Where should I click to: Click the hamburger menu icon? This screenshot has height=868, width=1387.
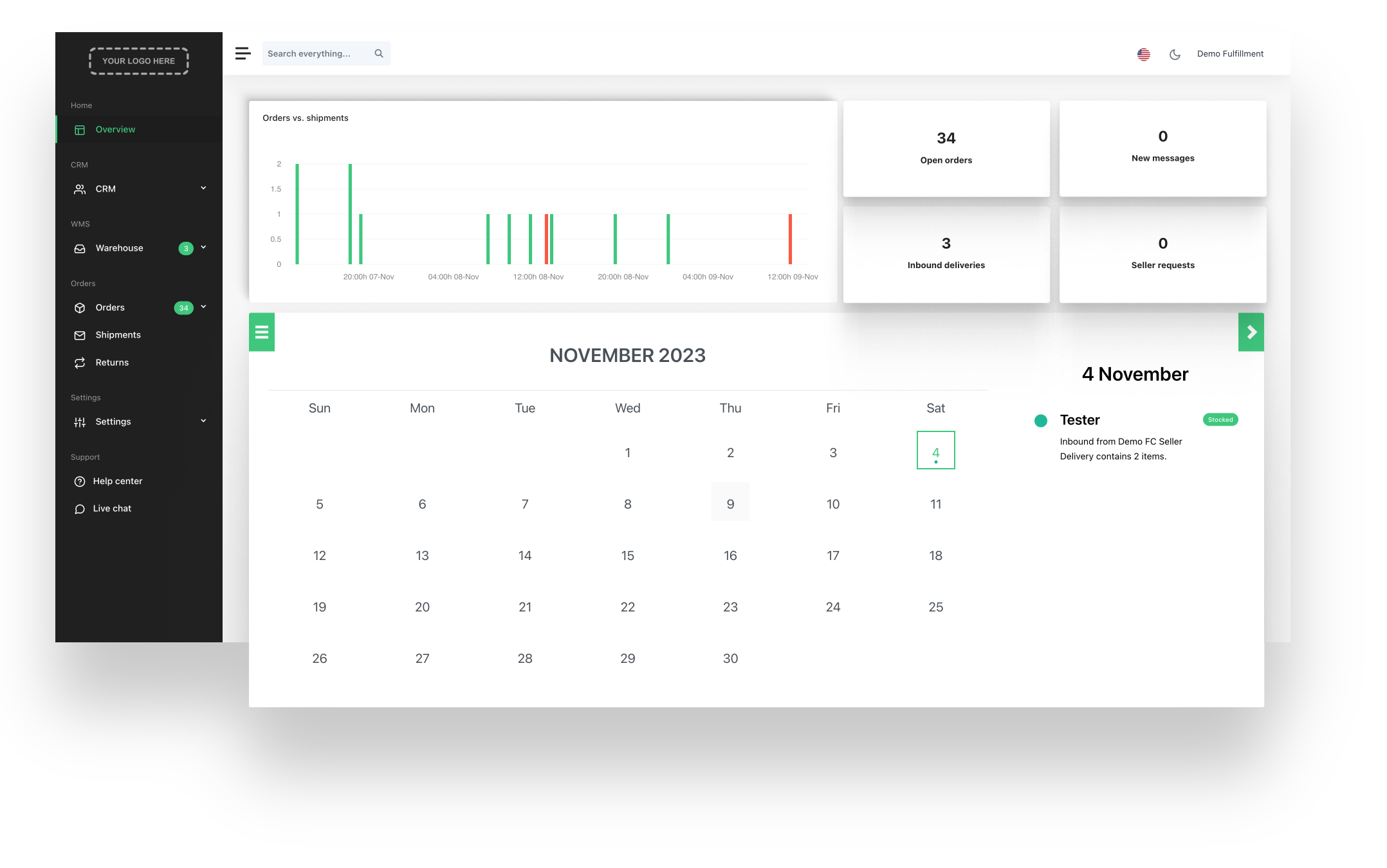(242, 53)
